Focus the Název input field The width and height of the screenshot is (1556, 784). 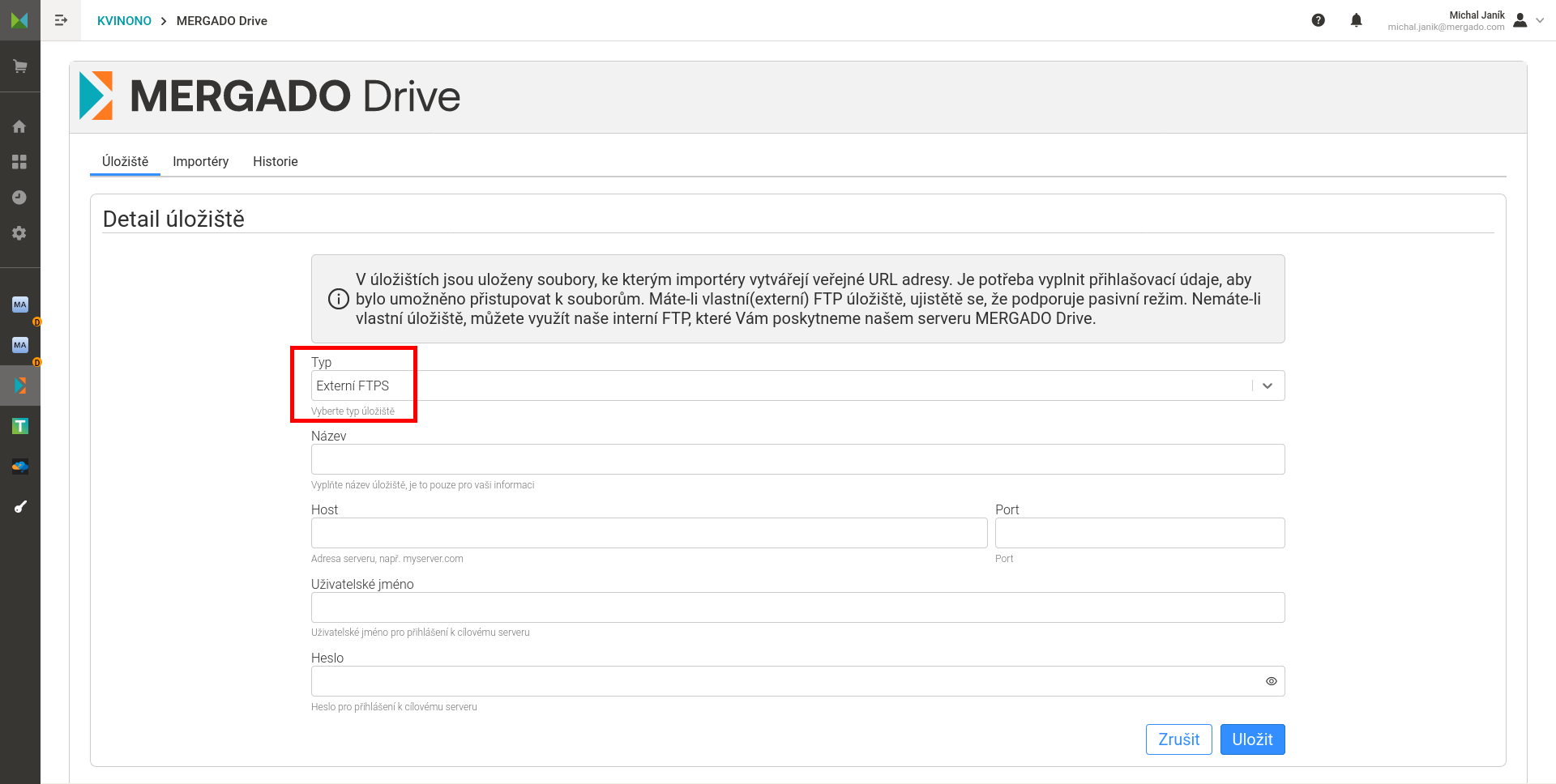pyautogui.click(x=798, y=459)
